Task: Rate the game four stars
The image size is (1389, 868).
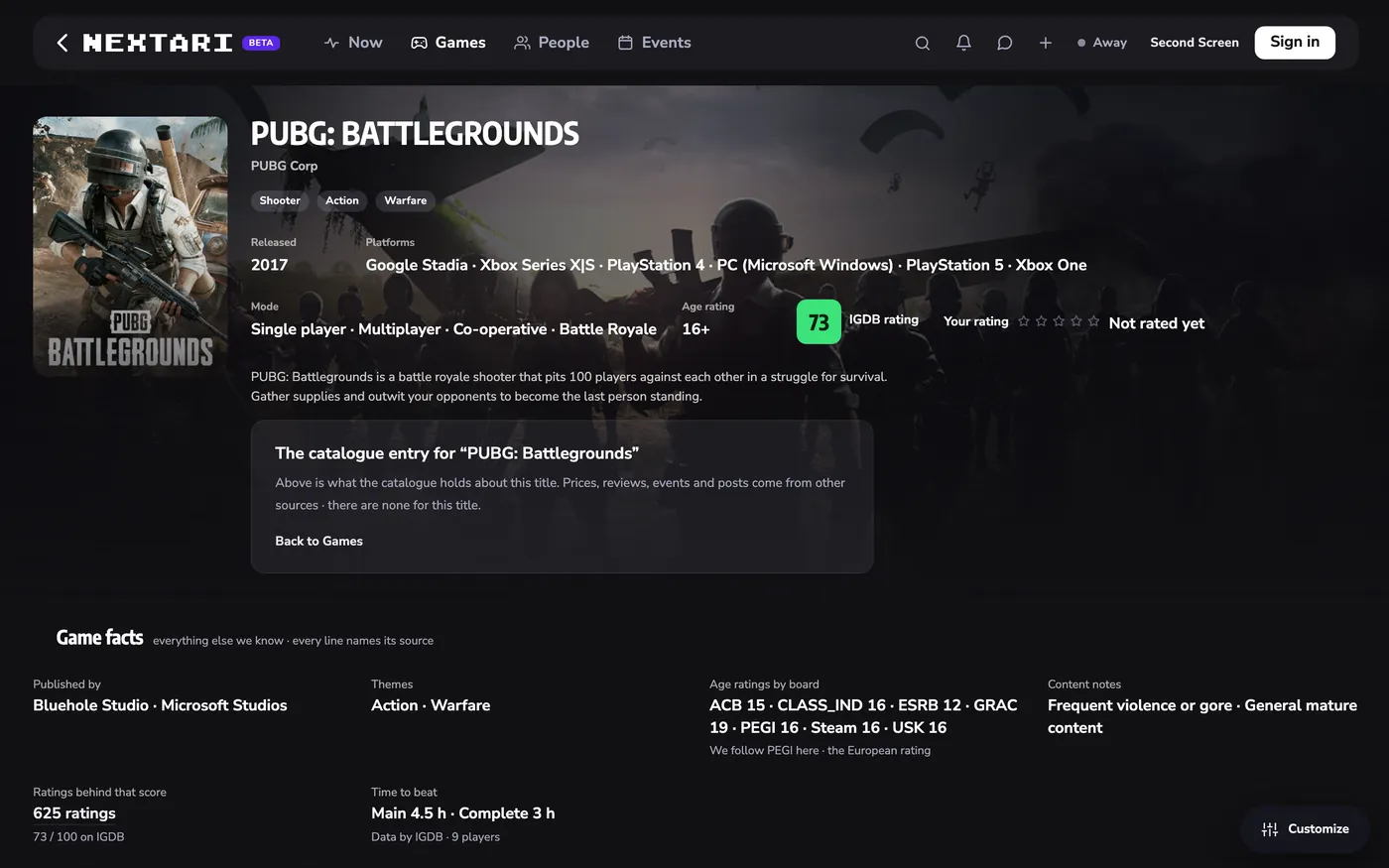Action: (1075, 321)
